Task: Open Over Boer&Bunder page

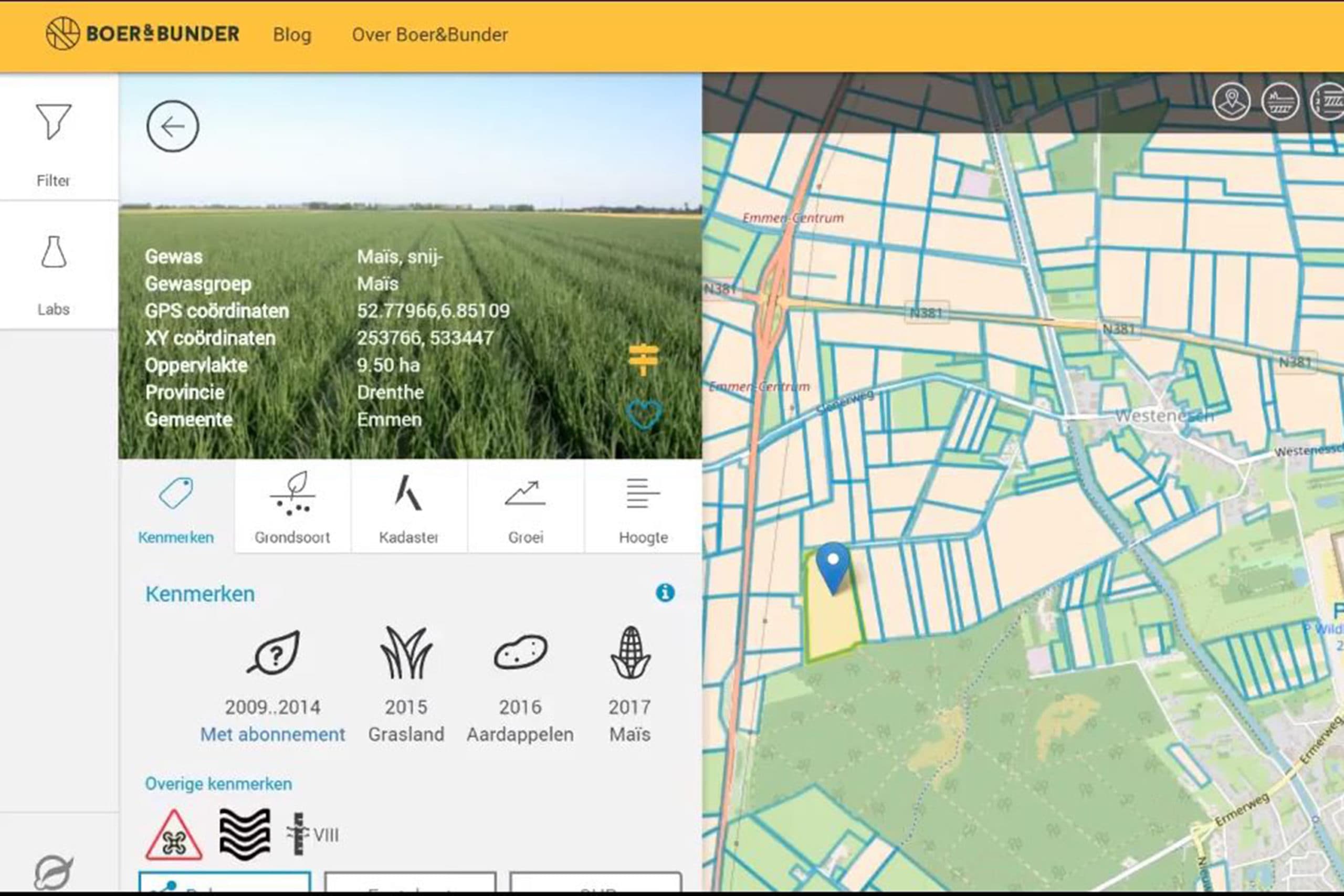Action: pos(430,35)
